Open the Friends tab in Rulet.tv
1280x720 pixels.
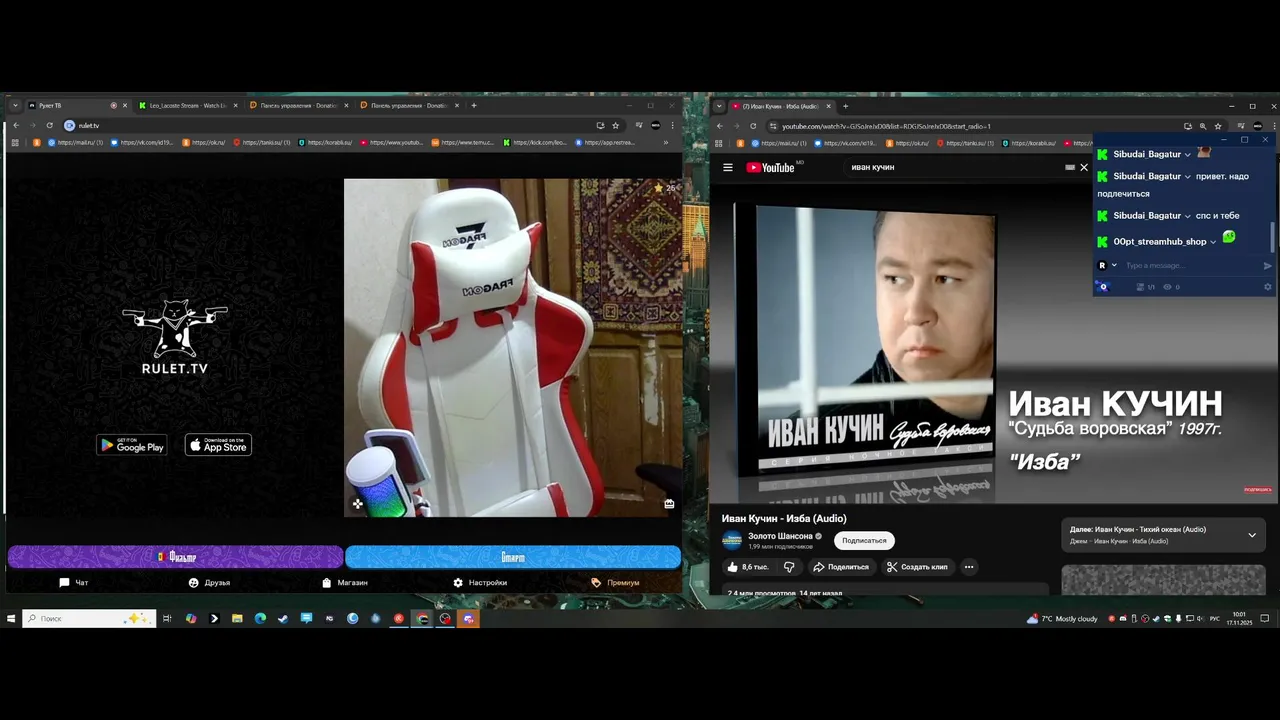coord(209,582)
